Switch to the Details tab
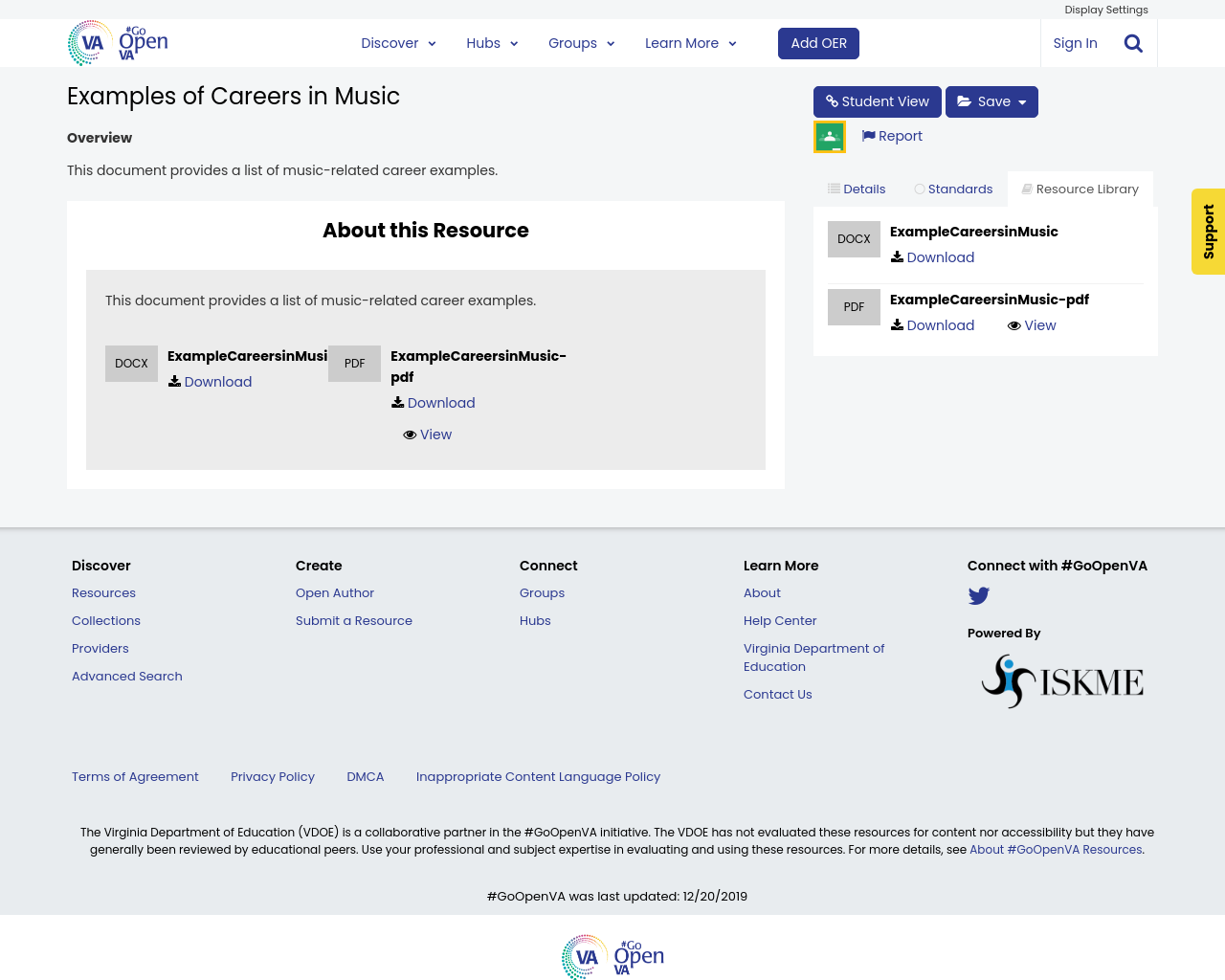 857,189
